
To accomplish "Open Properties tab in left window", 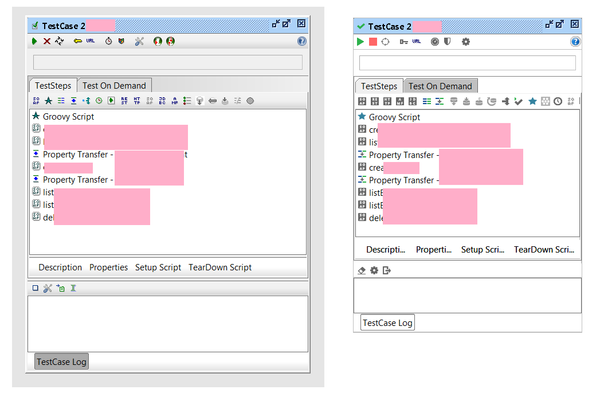I will 108,267.
